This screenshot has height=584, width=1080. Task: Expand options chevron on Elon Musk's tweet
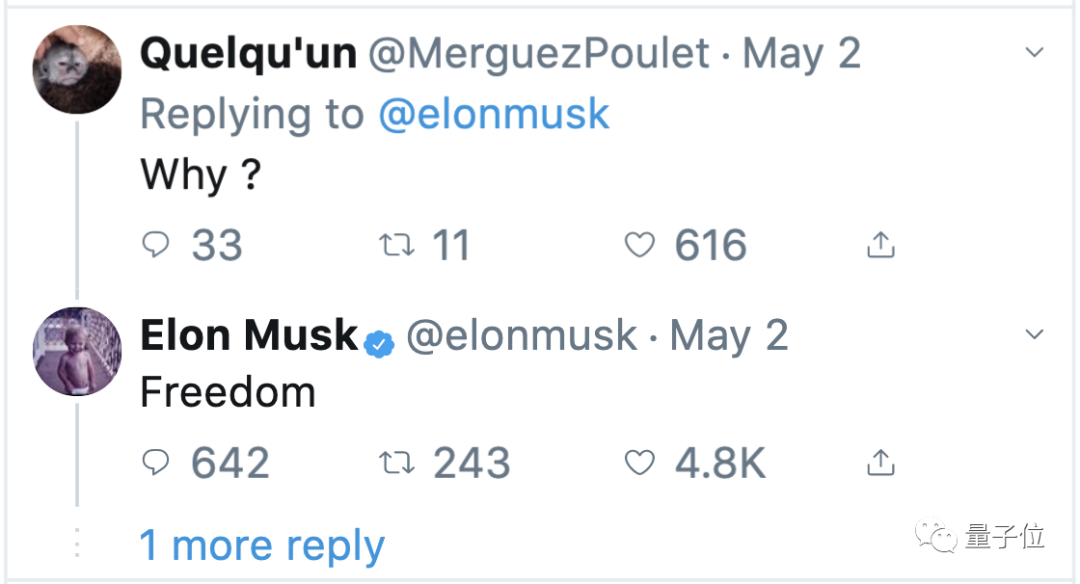click(1035, 334)
